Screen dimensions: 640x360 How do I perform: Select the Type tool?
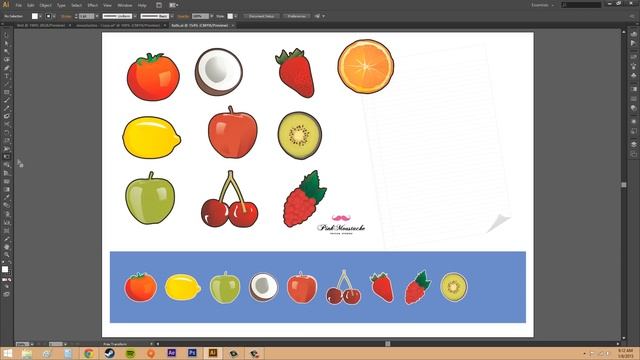point(6,76)
